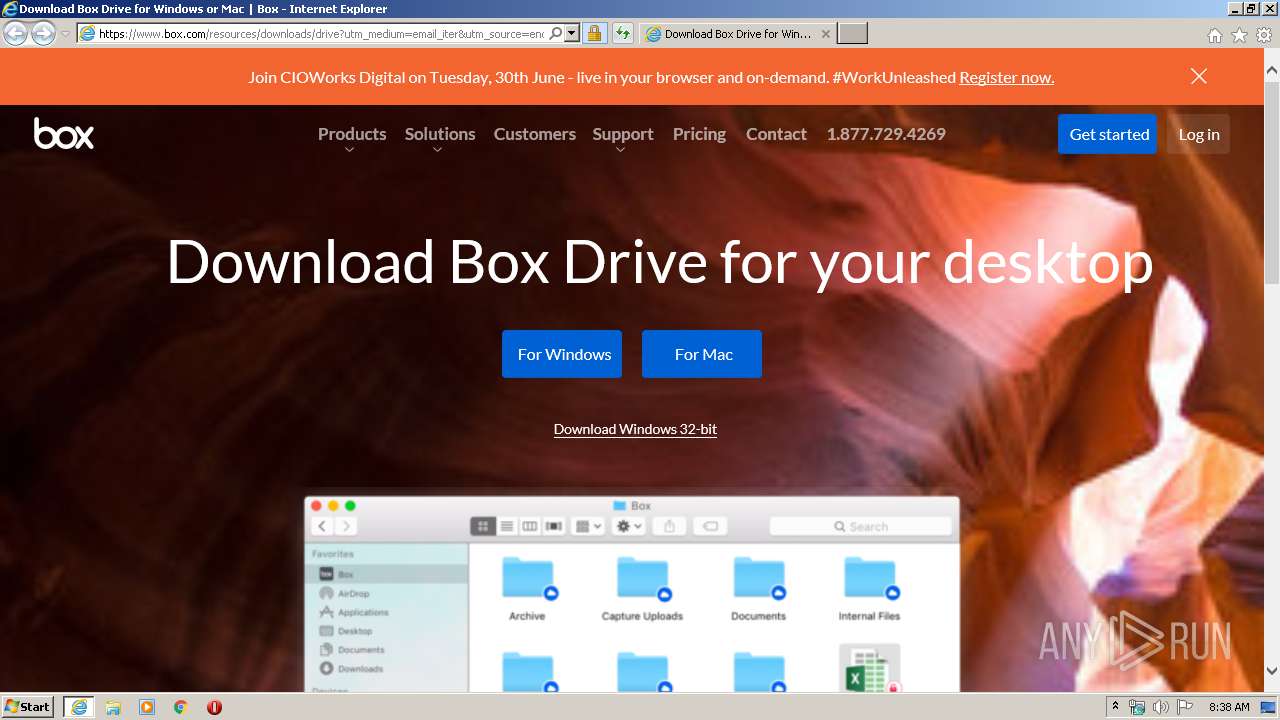1280x720 pixels.
Task: Click the browser Forward arrow
Action: (x=43, y=33)
